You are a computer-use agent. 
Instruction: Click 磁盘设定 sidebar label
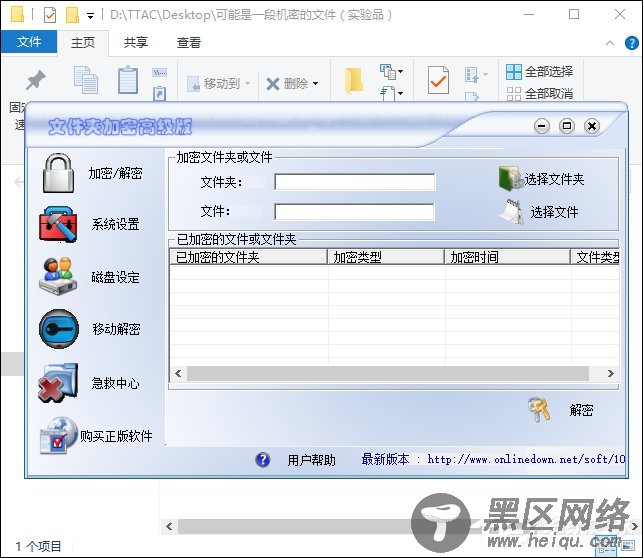pyautogui.click(x=115, y=277)
